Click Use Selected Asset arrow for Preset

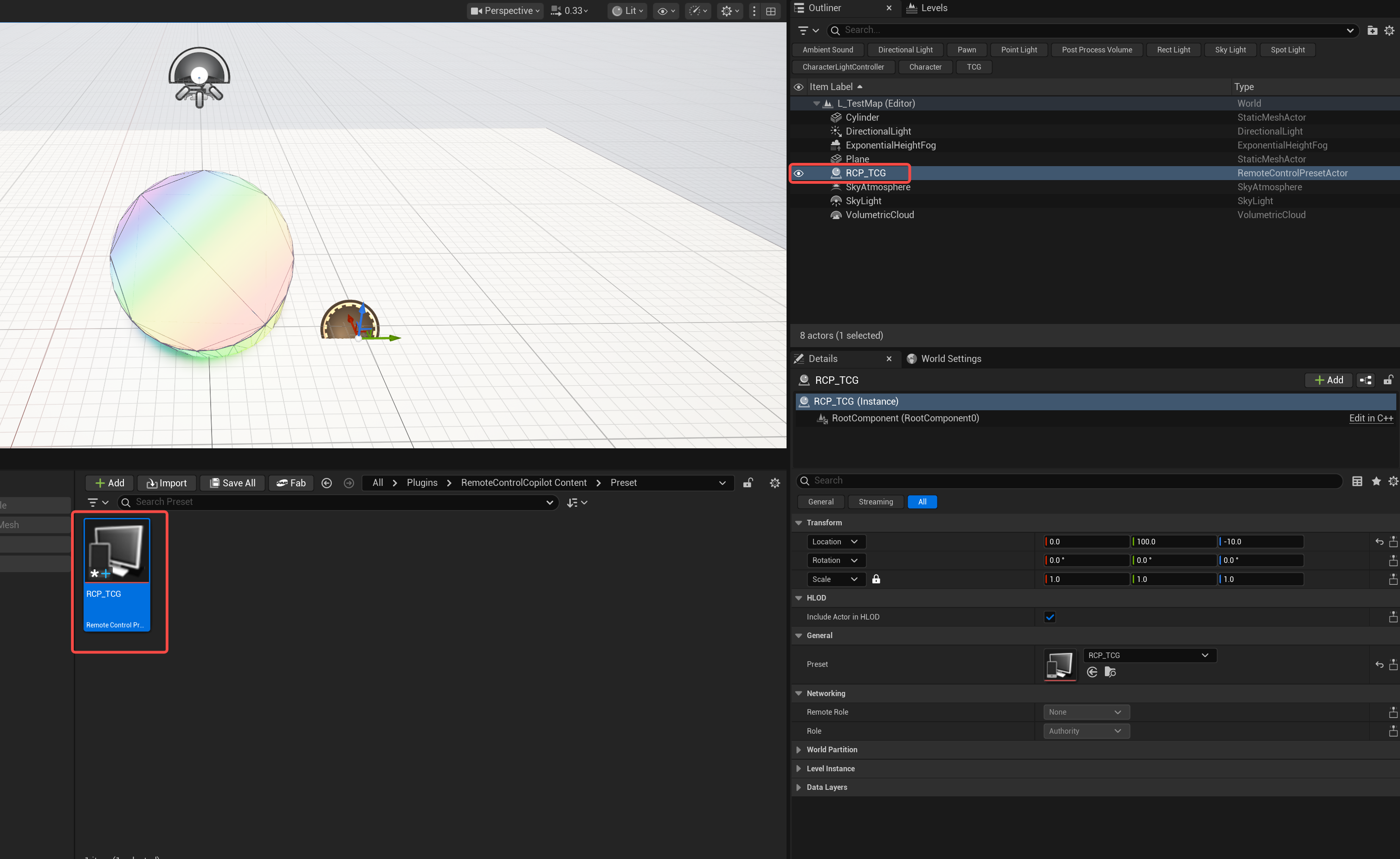(1091, 672)
